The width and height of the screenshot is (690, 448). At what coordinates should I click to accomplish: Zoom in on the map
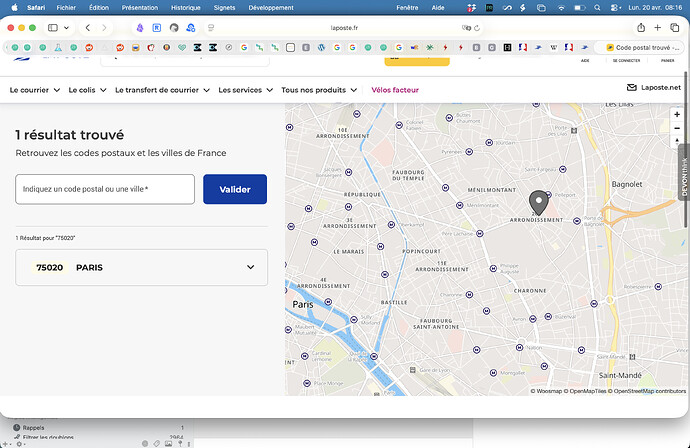click(x=677, y=114)
